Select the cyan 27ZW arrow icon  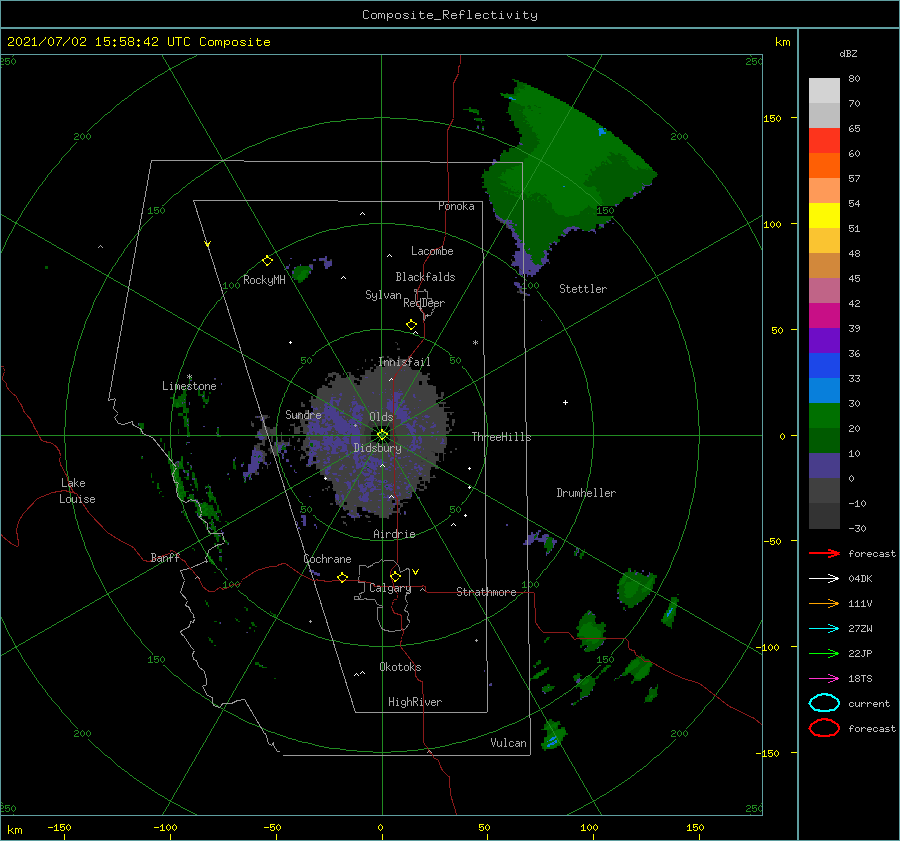tap(824, 629)
